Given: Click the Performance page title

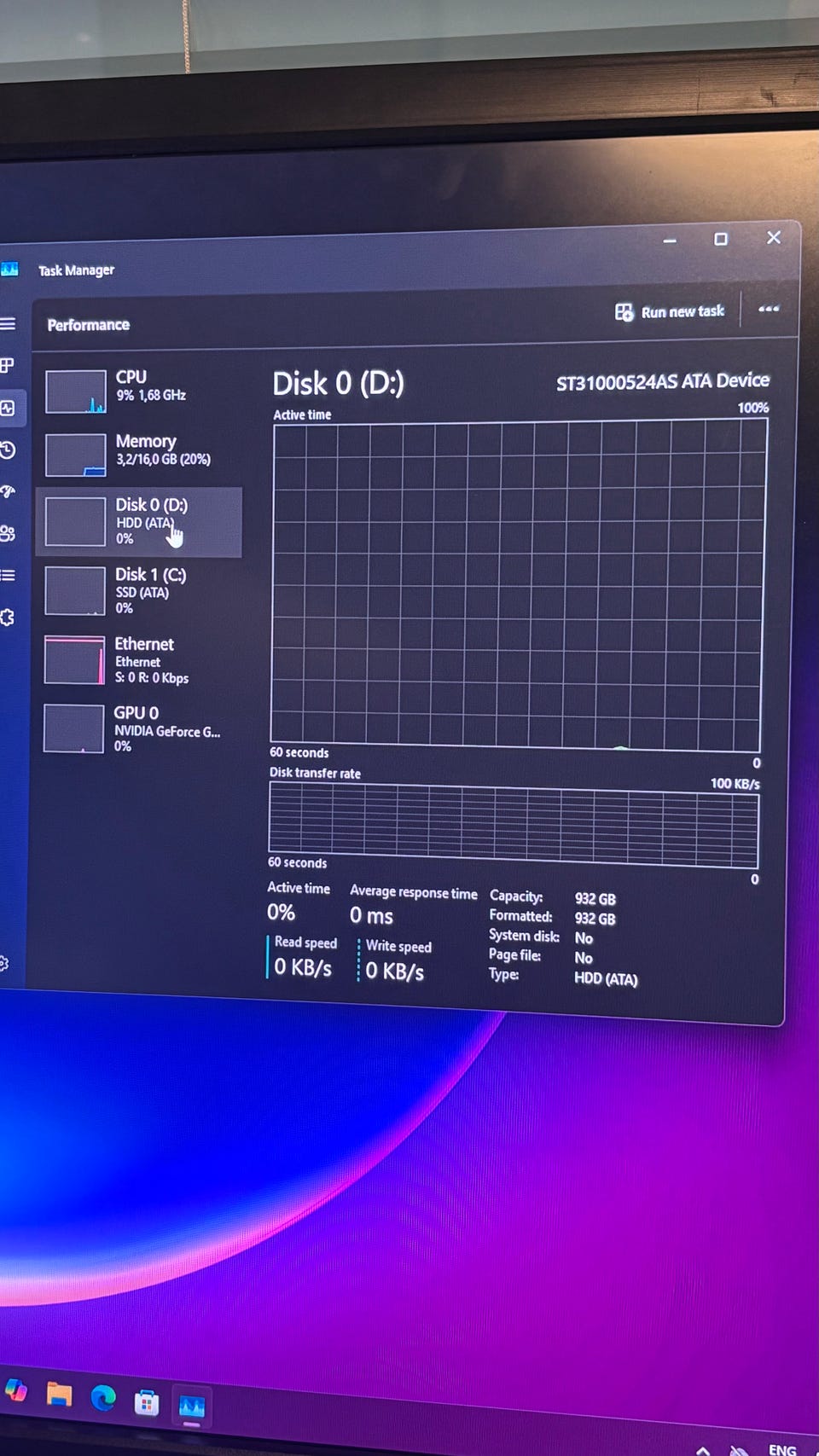Looking at the screenshot, I should [89, 325].
